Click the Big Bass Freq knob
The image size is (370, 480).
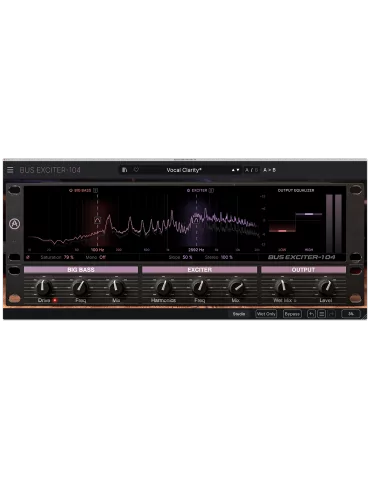click(80, 287)
